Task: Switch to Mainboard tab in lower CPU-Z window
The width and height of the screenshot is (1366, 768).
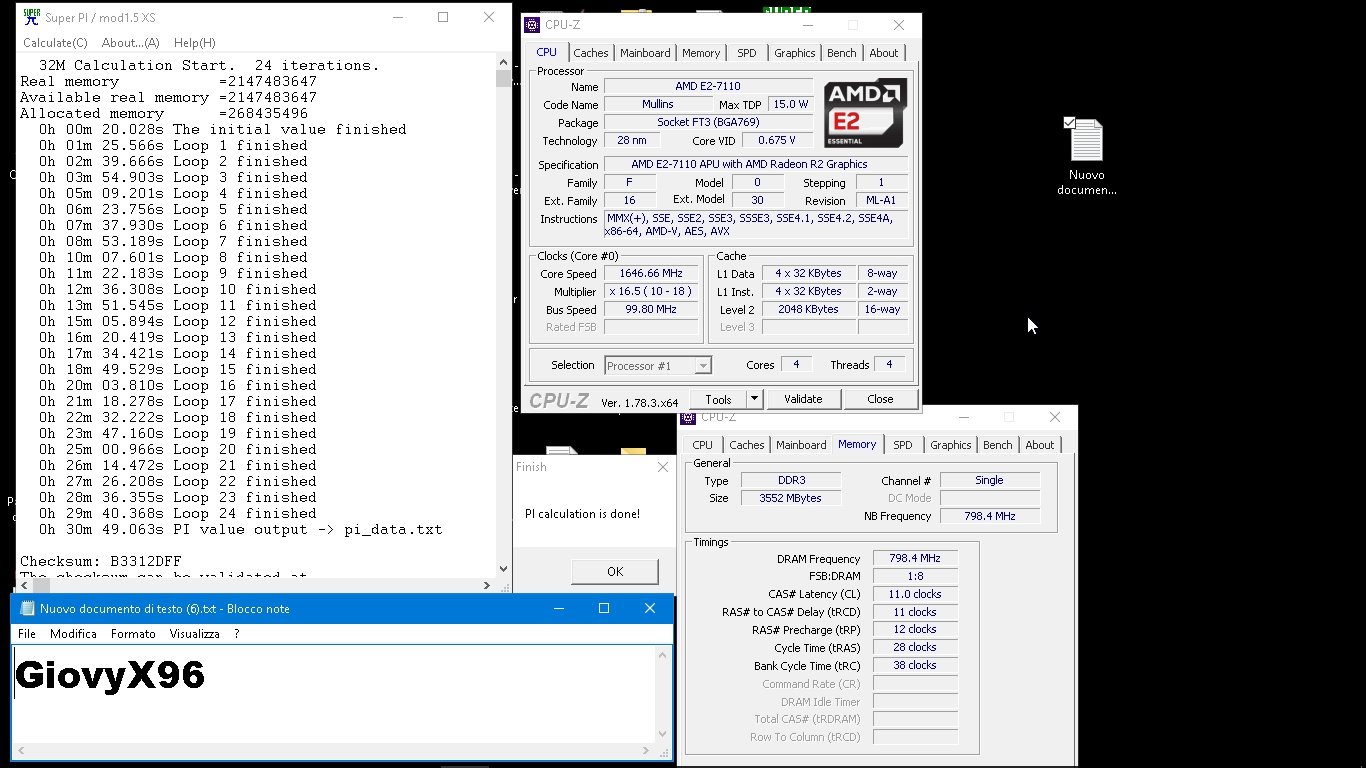Action: pyautogui.click(x=801, y=445)
